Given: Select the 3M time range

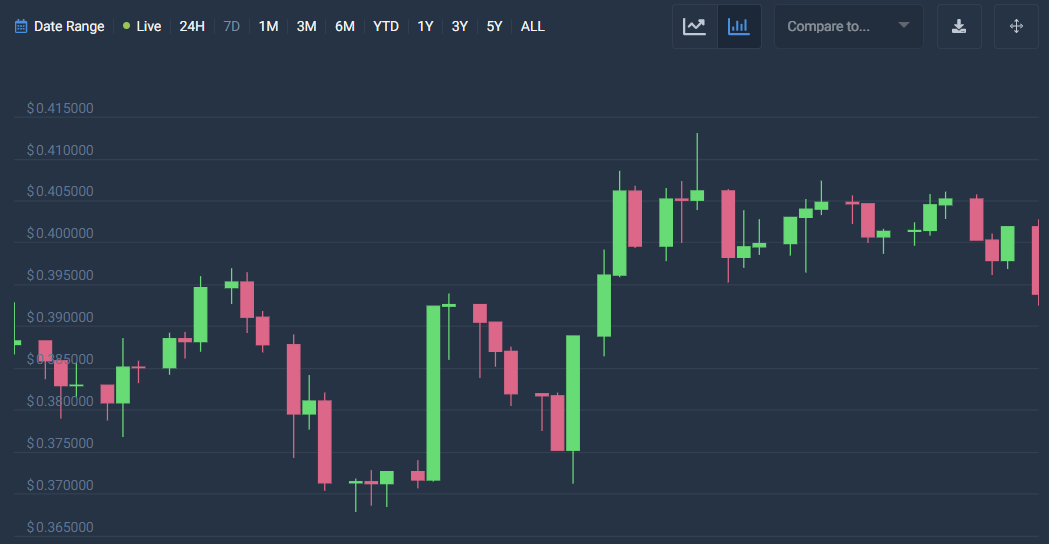Looking at the screenshot, I should (x=306, y=27).
